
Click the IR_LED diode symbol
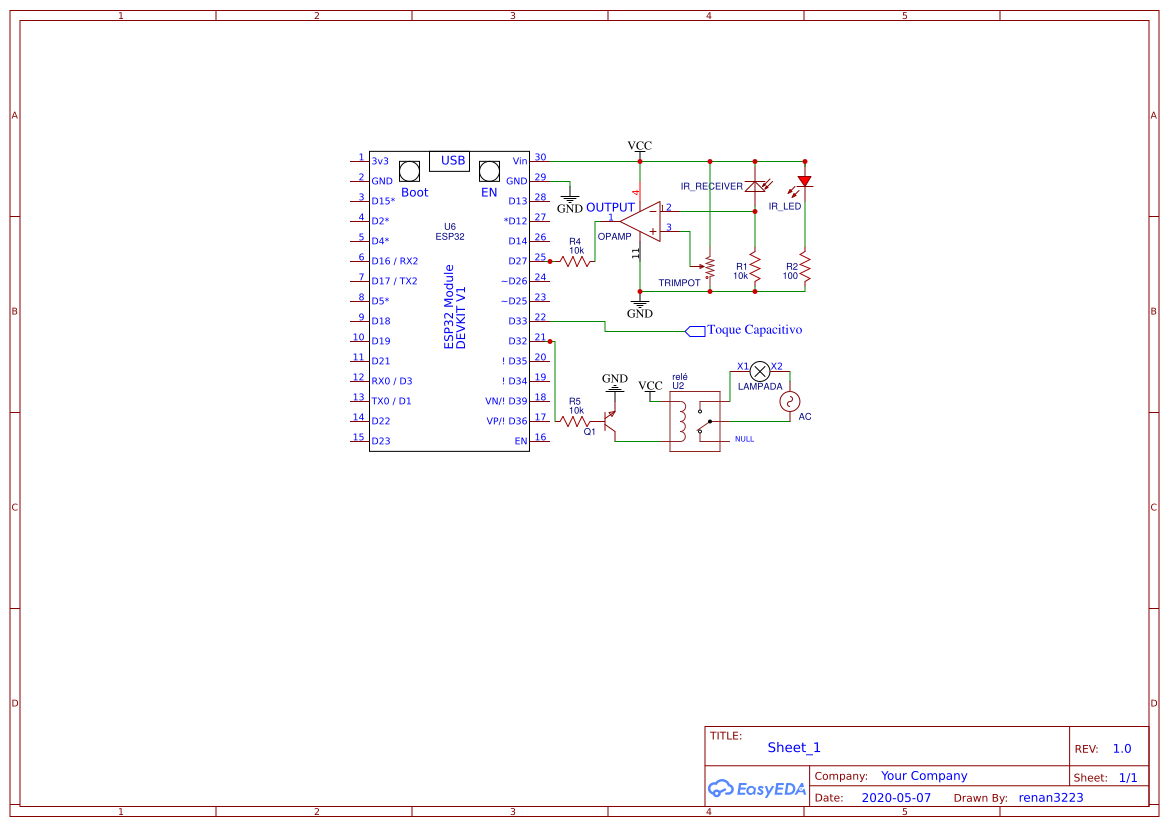(x=804, y=181)
